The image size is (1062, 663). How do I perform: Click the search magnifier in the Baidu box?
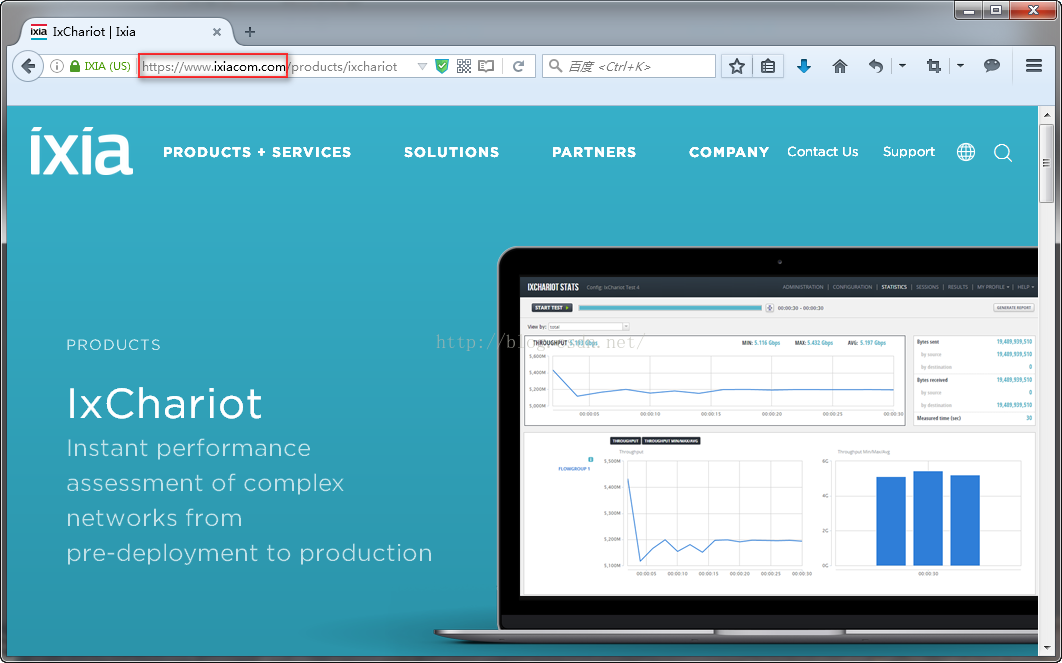tap(555, 66)
